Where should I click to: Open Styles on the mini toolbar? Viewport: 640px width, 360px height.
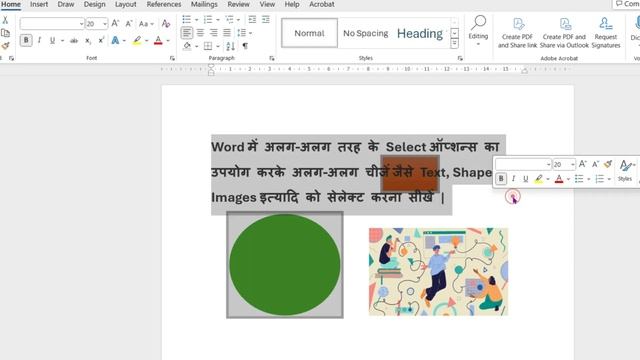(x=625, y=171)
